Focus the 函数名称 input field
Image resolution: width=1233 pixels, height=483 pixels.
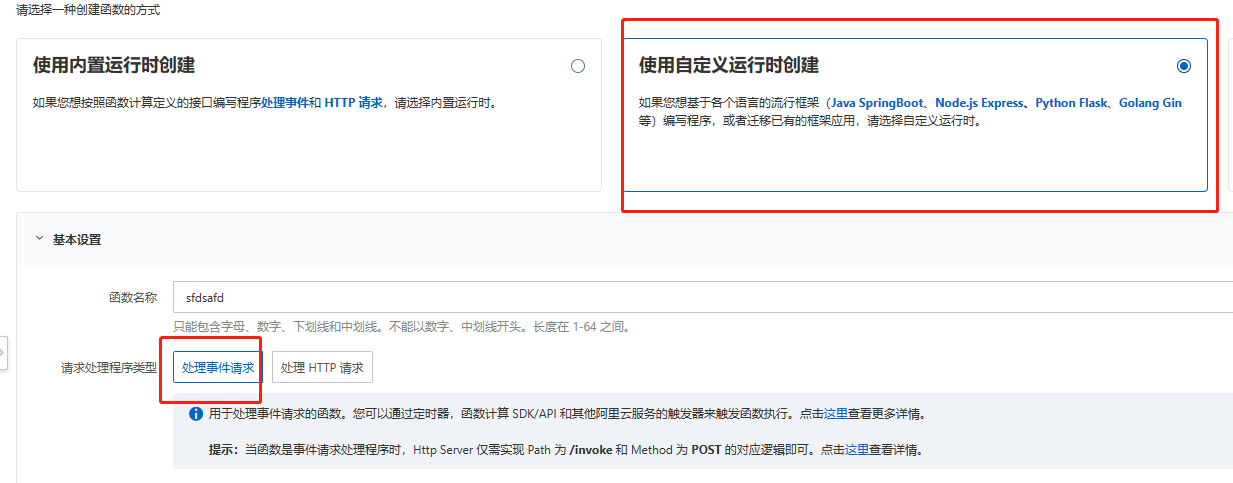(703, 297)
